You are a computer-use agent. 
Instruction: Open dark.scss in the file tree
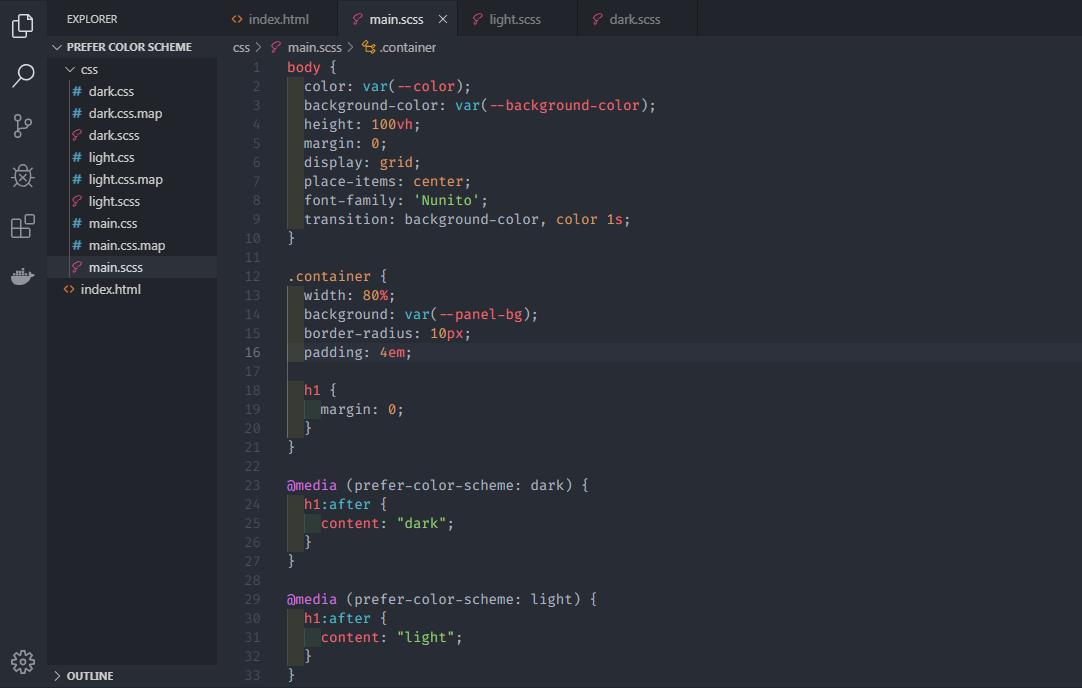(x=132, y=135)
